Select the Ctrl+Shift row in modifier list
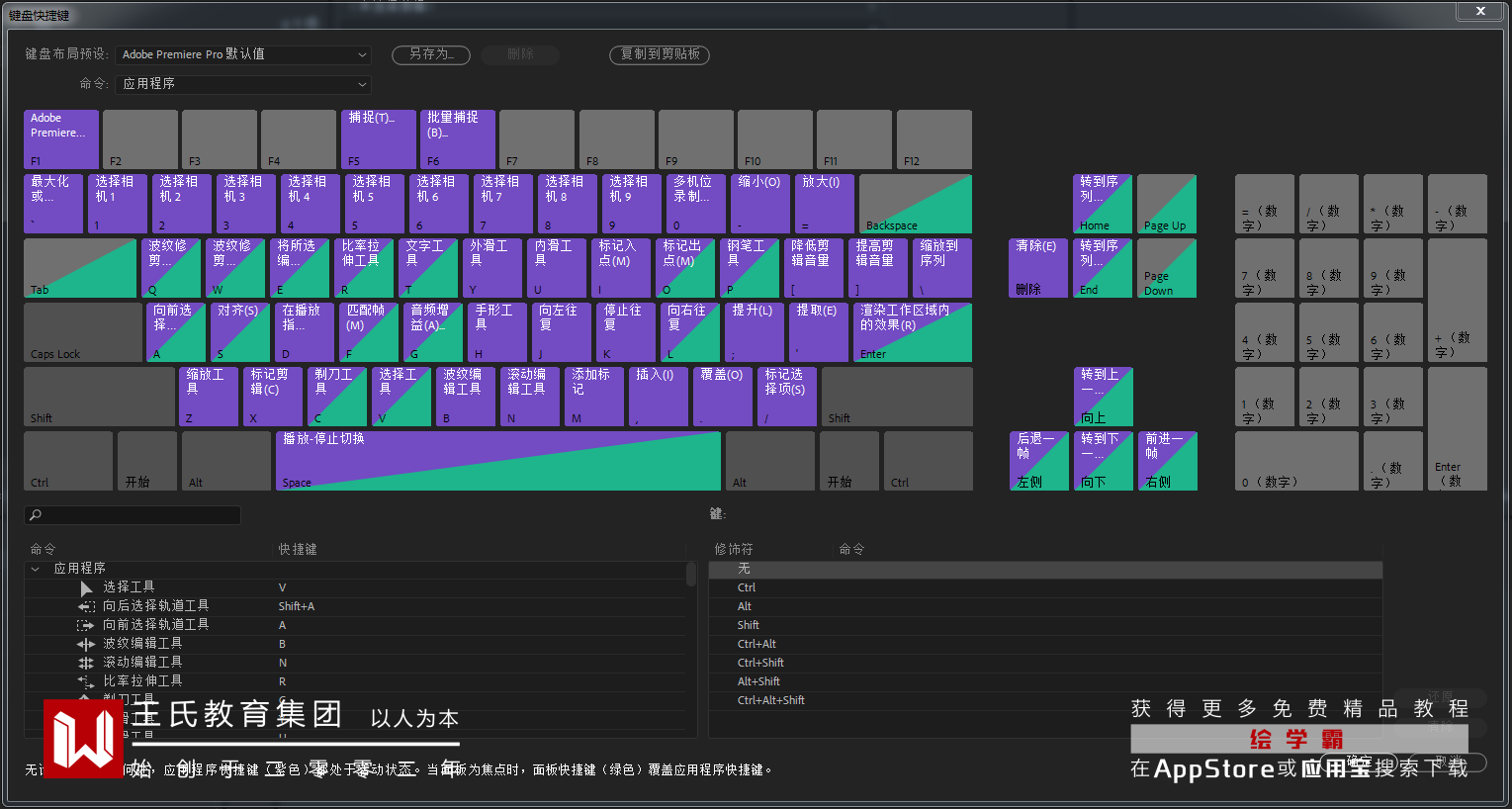The height and width of the screenshot is (809, 1512). click(1045, 663)
